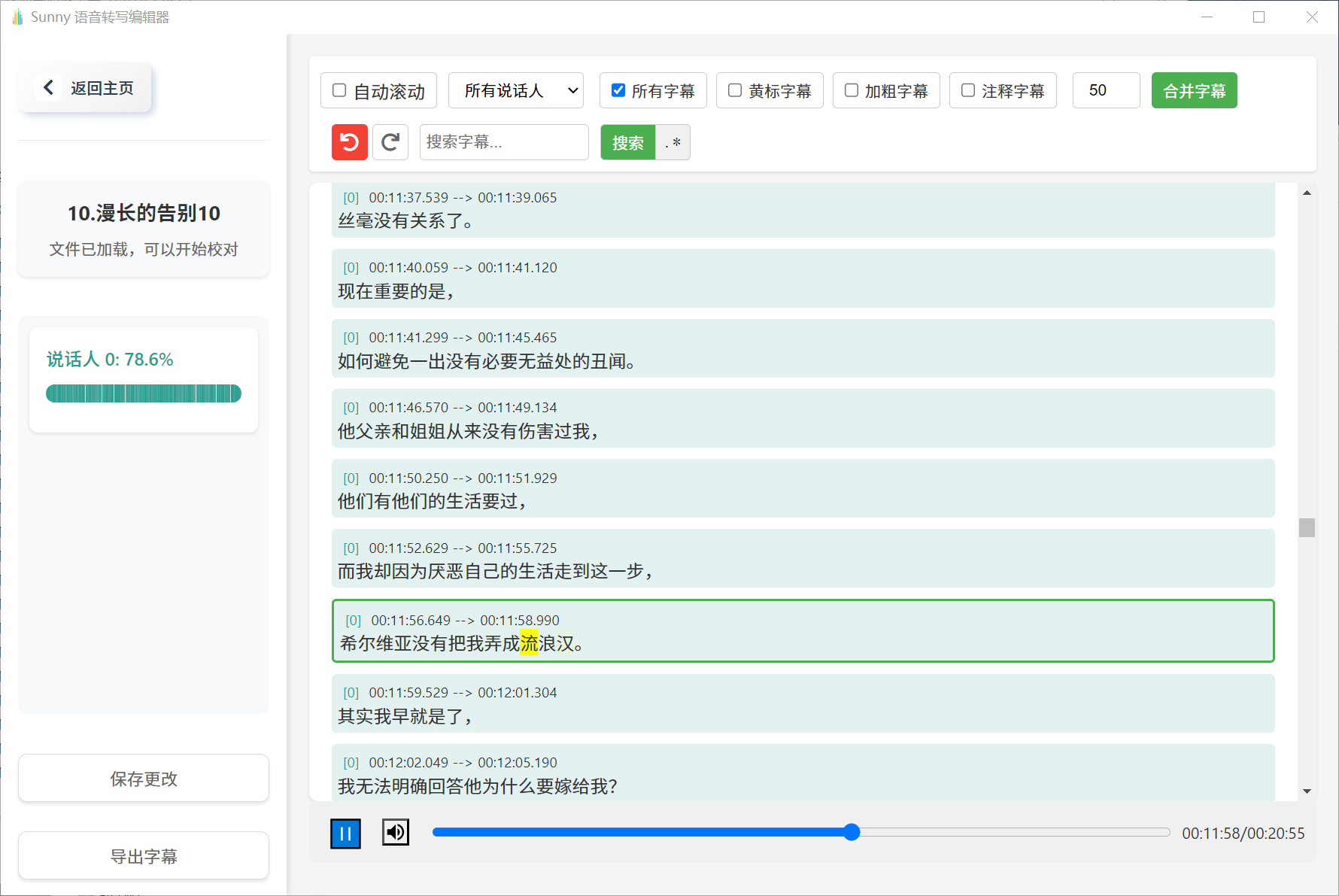Image resolution: width=1339 pixels, height=896 pixels.
Task: Uncheck the 所有字幕 checkbox
Action: pyautogui.click(x=618, y=90)
